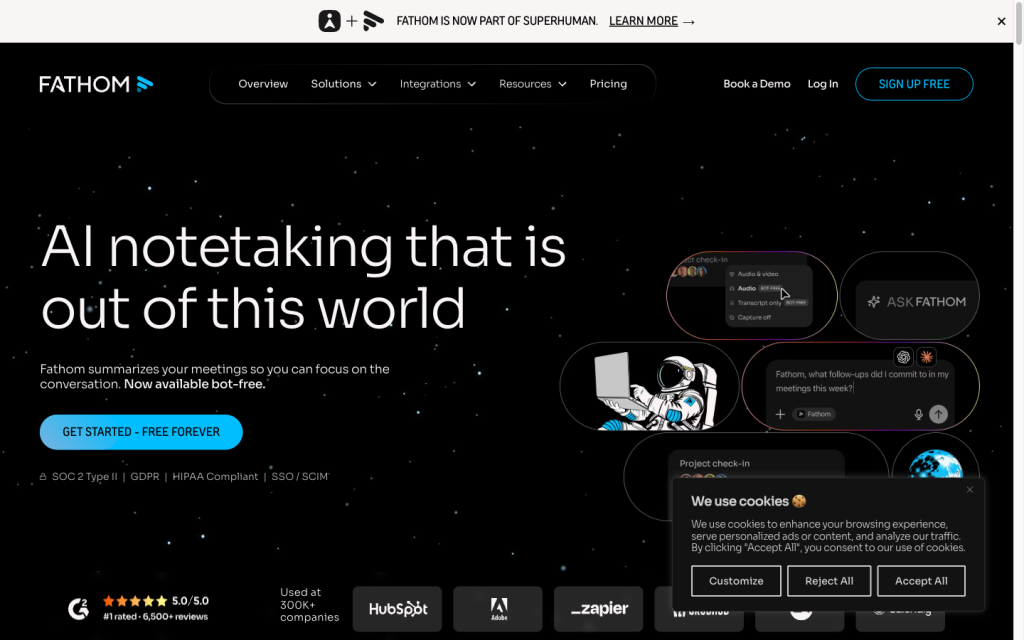
Task: Click the Superhuman app icon in banner
Action: click(x=329, y=21)
